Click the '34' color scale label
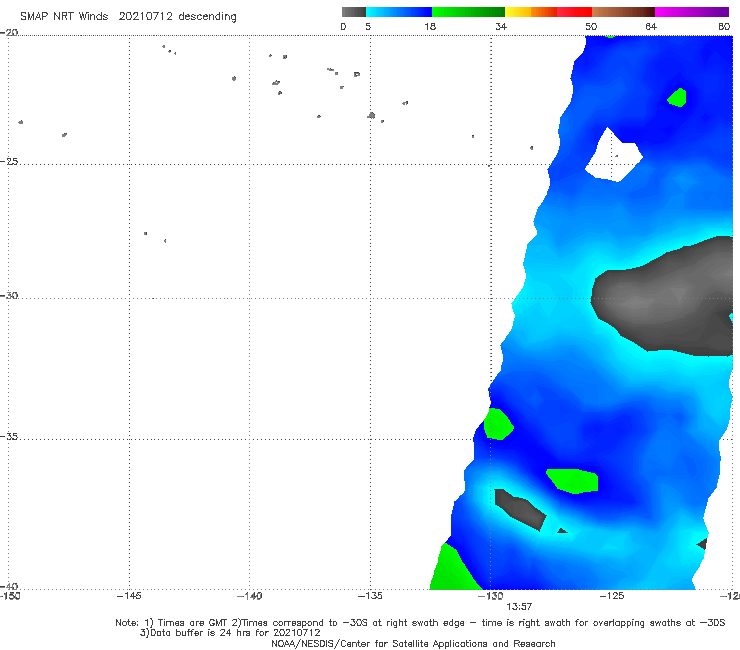 pos(501,26)
